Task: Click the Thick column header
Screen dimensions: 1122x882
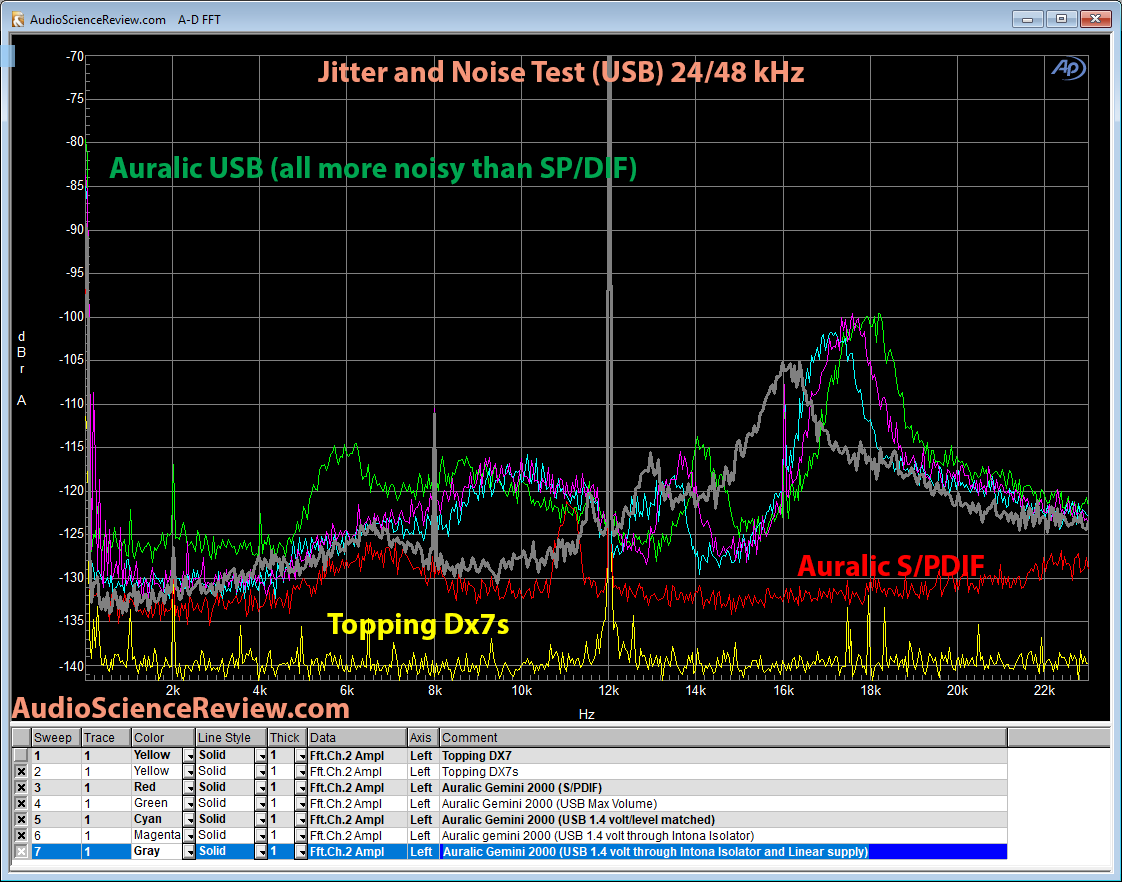Action: tap(288, 738)
